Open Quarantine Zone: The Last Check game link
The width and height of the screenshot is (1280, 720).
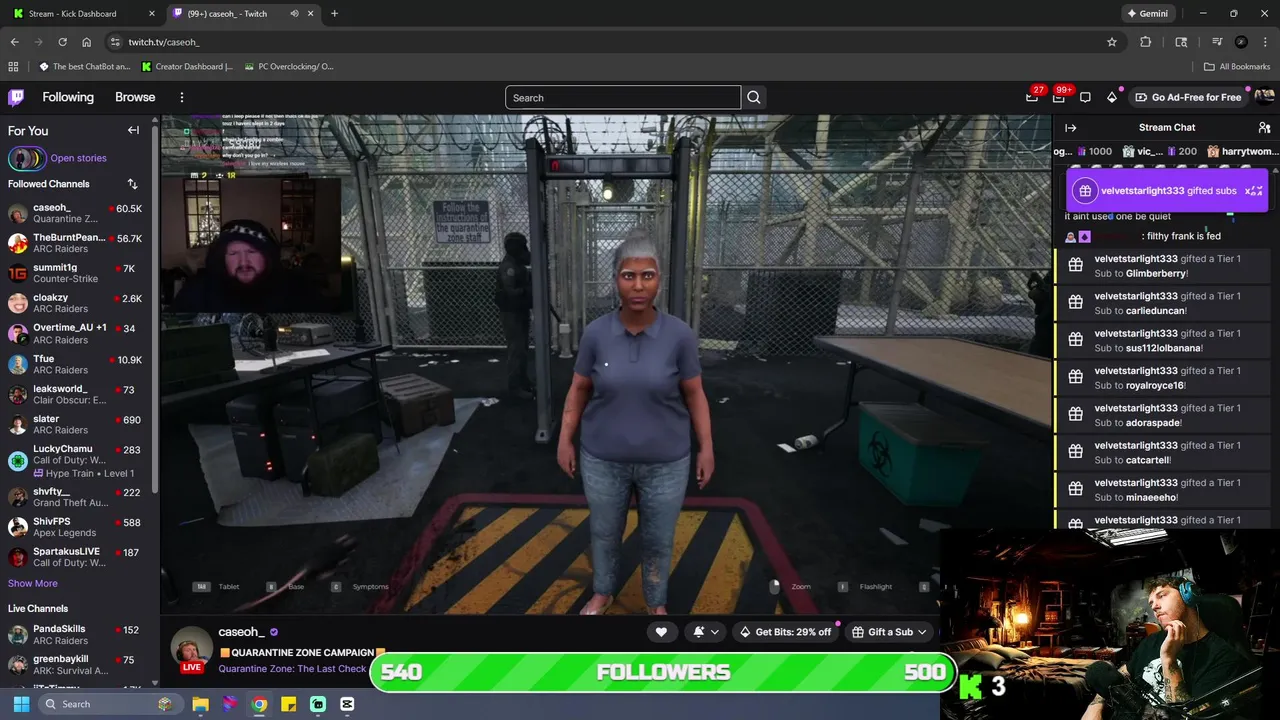pos(292,669)
